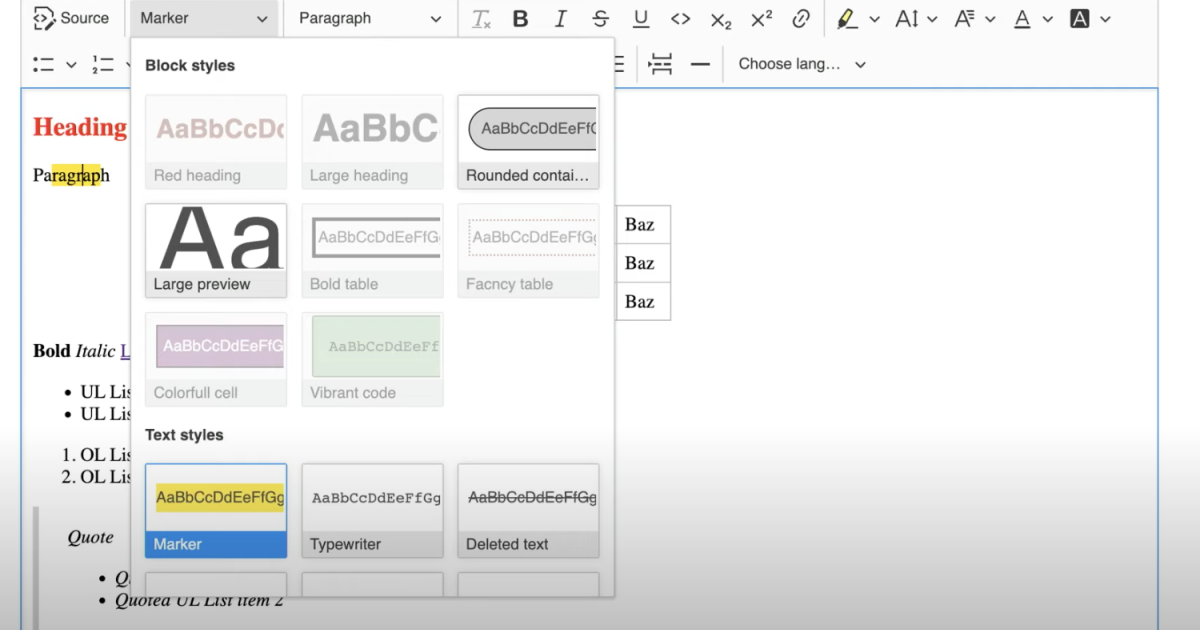Deselect the Marker text style
The width and height of the screenshot is (1200, 630).
[x=216, y=511]
